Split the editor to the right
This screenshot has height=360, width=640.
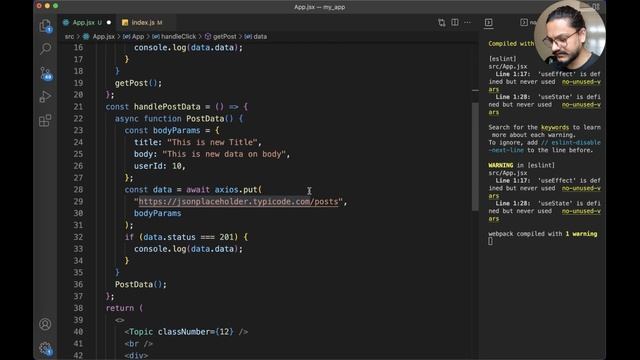[x=455, y=22]
